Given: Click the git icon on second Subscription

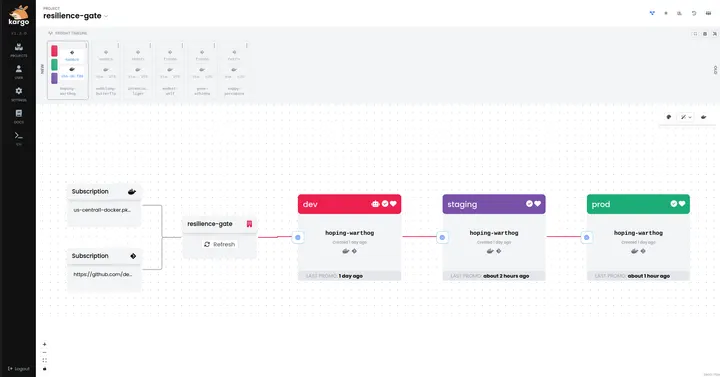Looking at the screenshot, I should 133,256.
